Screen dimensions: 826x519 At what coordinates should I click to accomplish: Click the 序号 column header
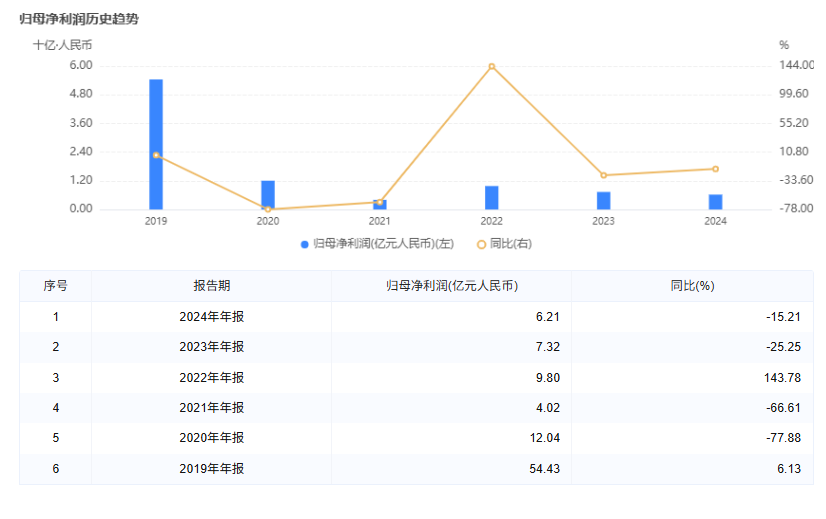click(x=55, y=286)
